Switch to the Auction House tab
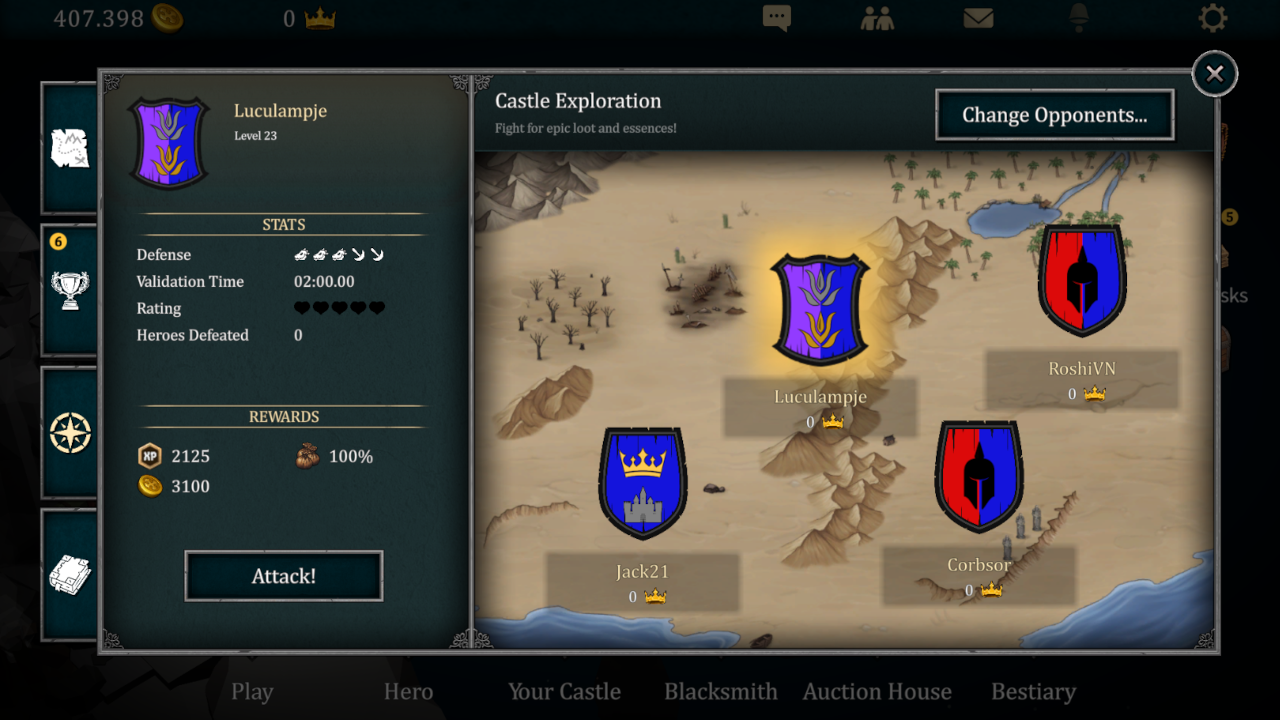This screenshot has width=1280, height=720. pos(877,692)
